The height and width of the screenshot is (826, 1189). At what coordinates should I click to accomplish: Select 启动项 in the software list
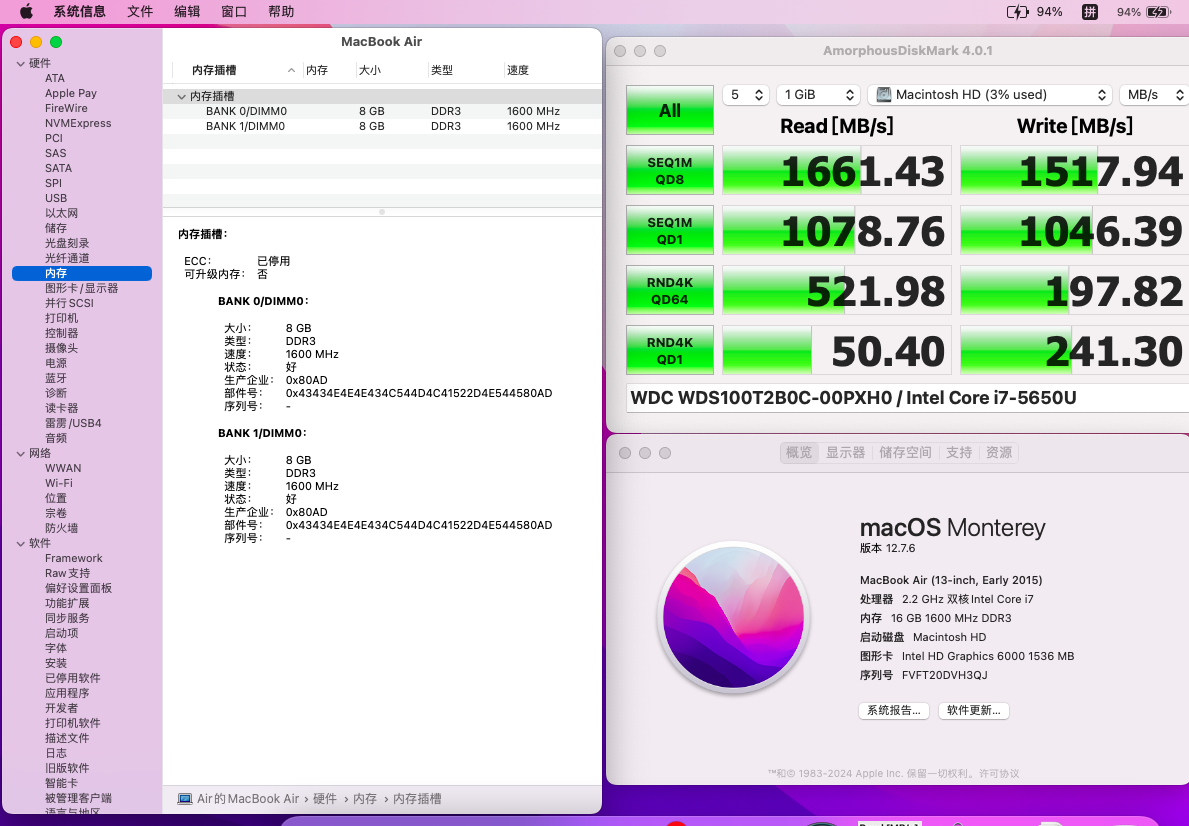(x=61, y=633)
